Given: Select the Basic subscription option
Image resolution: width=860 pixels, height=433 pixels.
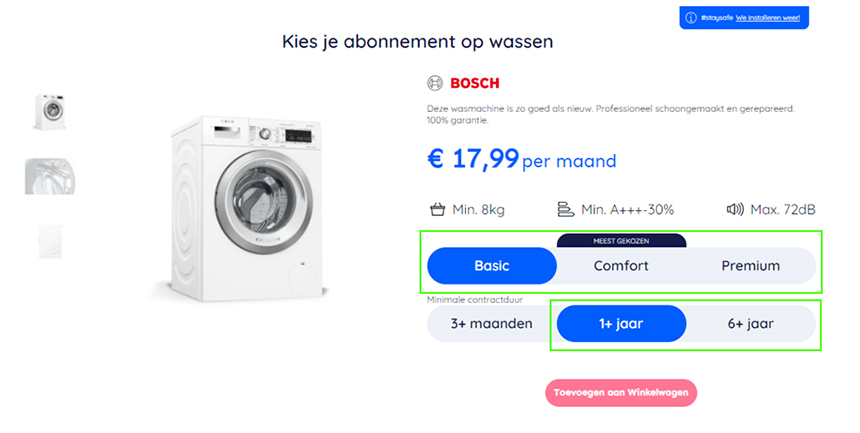Looking at the screenshot, I should tap(491, 266).
